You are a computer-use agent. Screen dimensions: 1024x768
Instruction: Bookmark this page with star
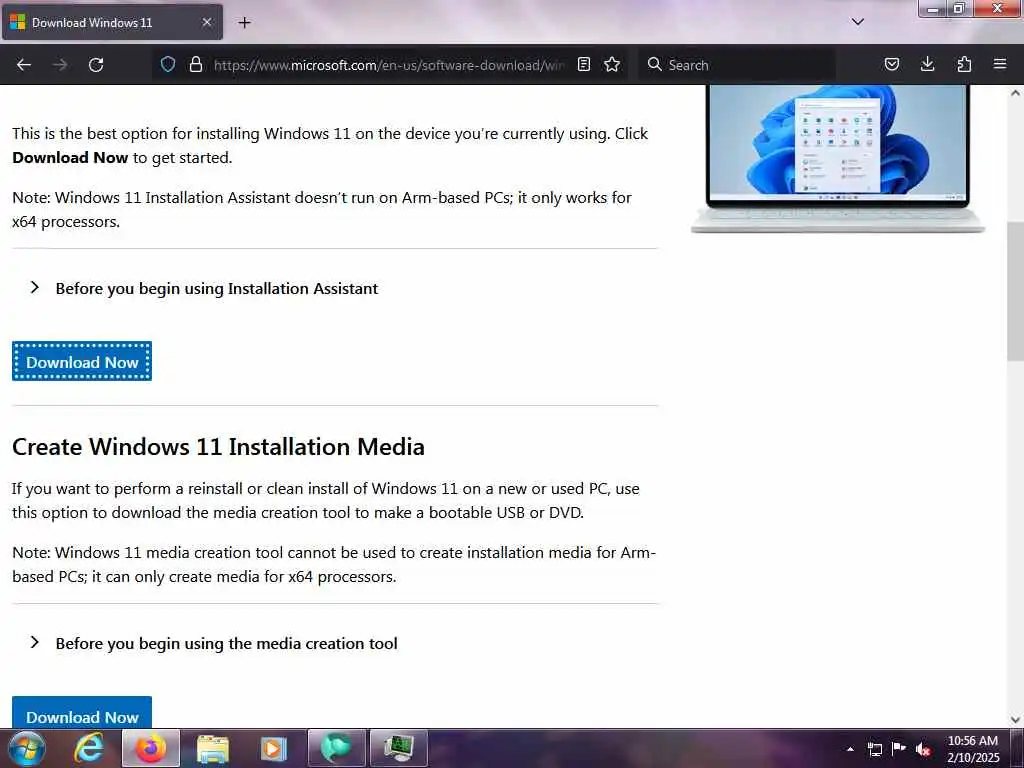pos(612,65)
